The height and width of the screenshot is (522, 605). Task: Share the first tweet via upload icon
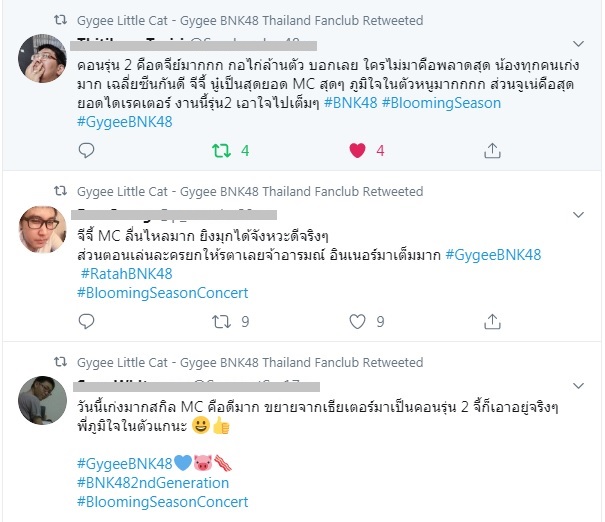[x=492, y=150]
